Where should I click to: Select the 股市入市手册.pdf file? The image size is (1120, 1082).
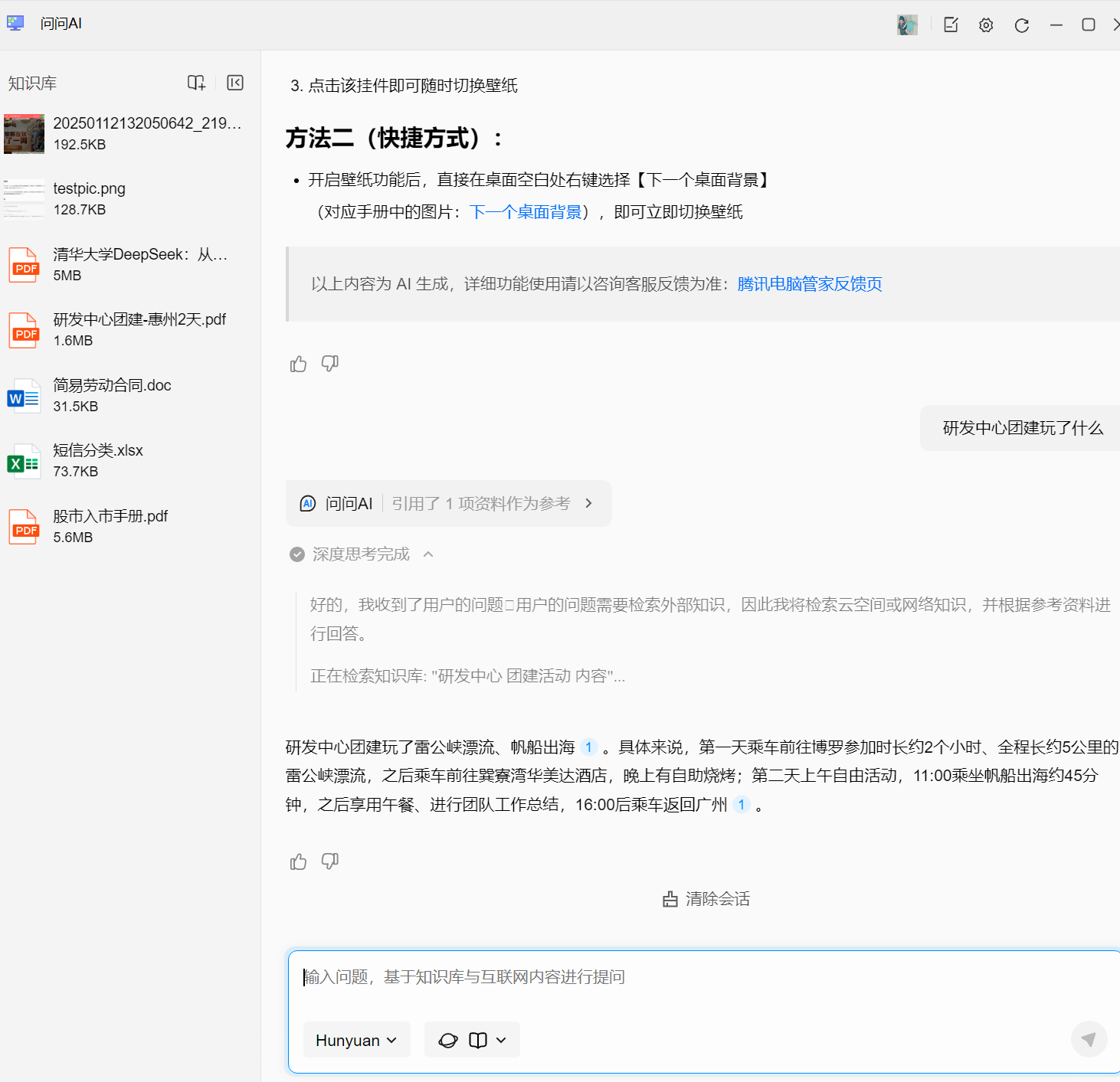point(110,526)
